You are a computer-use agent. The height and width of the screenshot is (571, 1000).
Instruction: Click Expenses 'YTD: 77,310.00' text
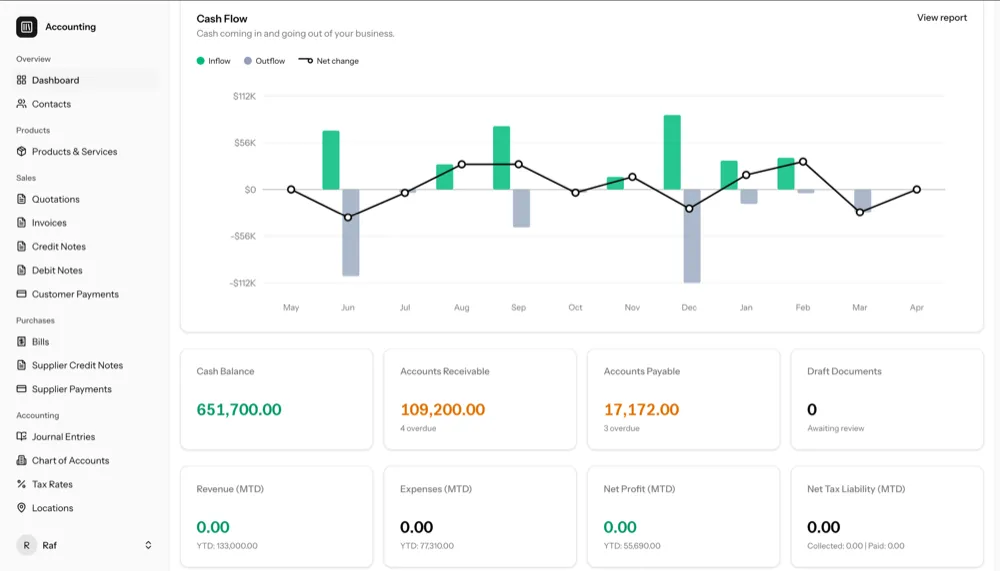tap(427, 546)
